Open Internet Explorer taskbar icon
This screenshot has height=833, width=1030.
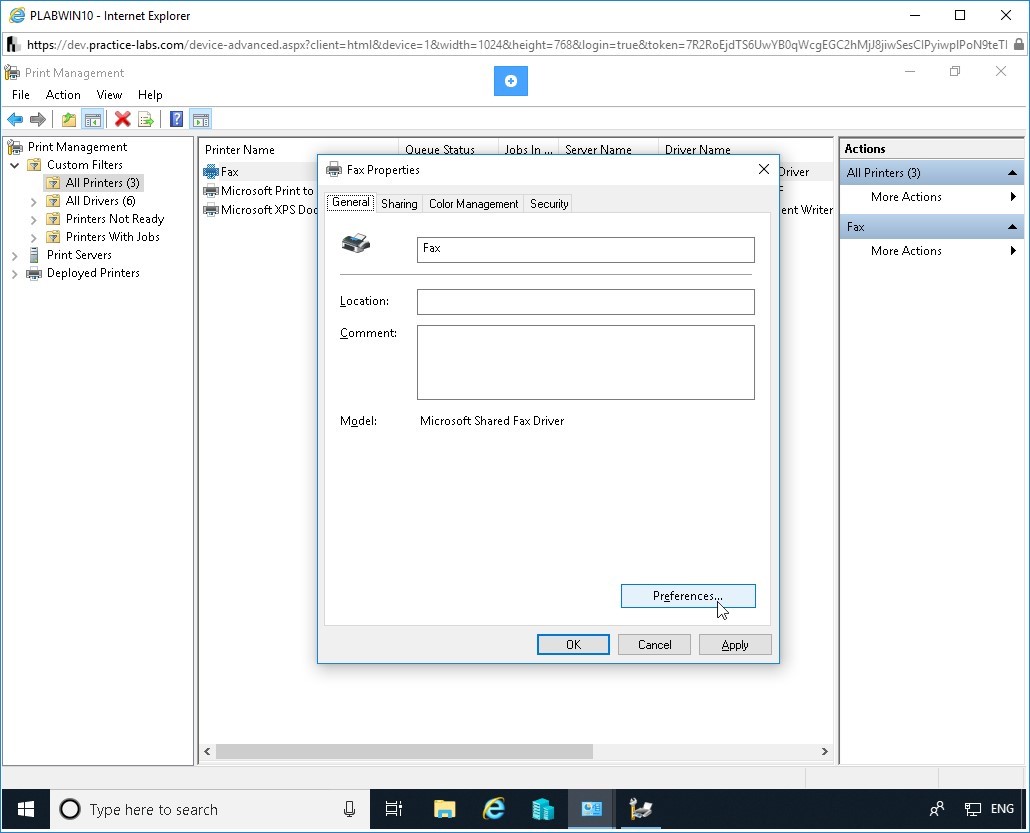[x=493, y=809]
